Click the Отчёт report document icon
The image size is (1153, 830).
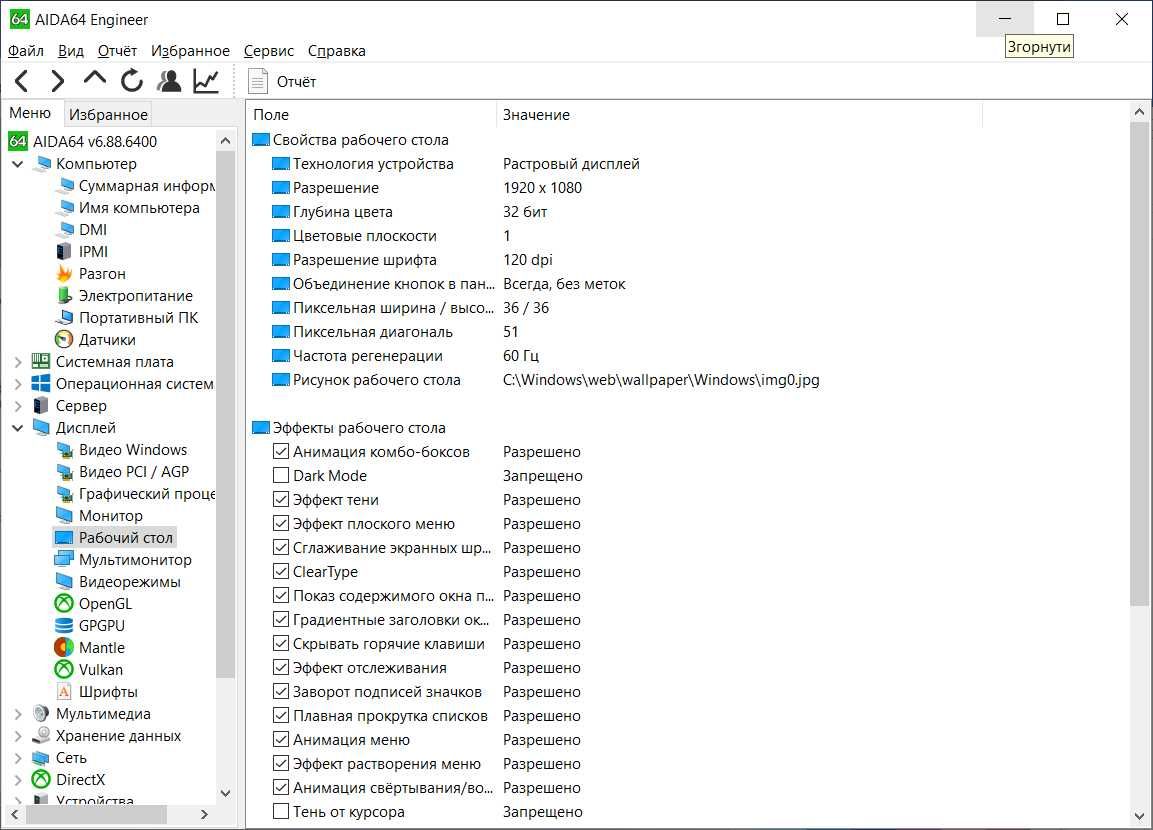pyautogui.click(x=257, y=81)
